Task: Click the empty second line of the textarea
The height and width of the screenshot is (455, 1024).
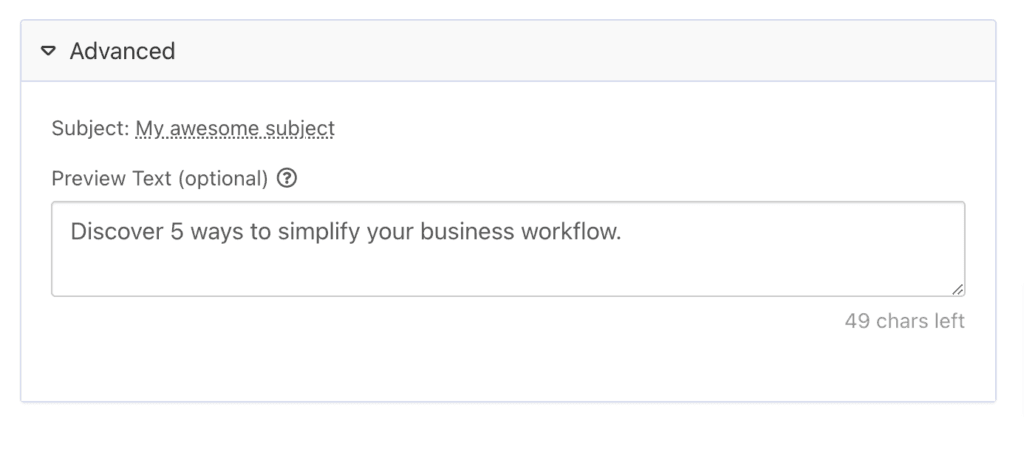Action: (400, 270)
